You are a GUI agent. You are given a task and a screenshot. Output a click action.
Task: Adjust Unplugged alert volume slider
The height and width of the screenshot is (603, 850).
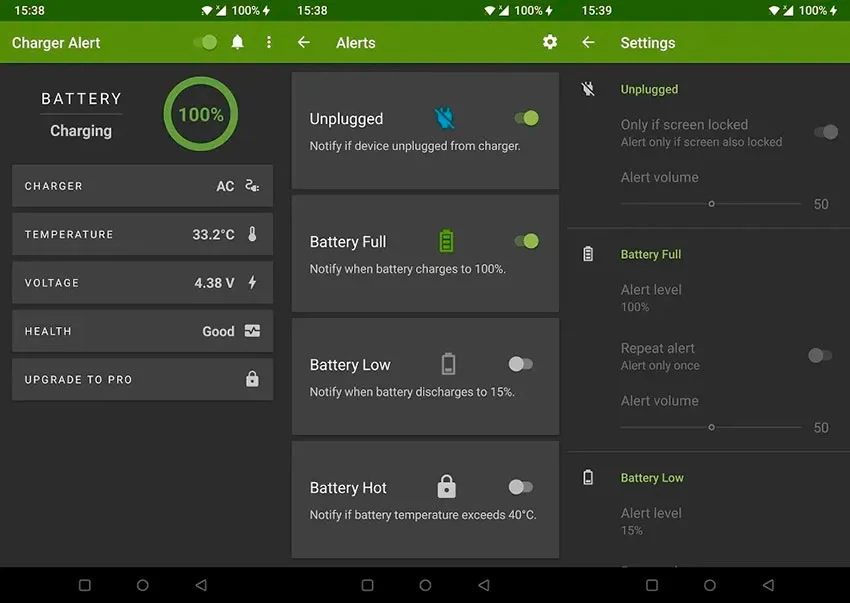click(x=711, y=204)
